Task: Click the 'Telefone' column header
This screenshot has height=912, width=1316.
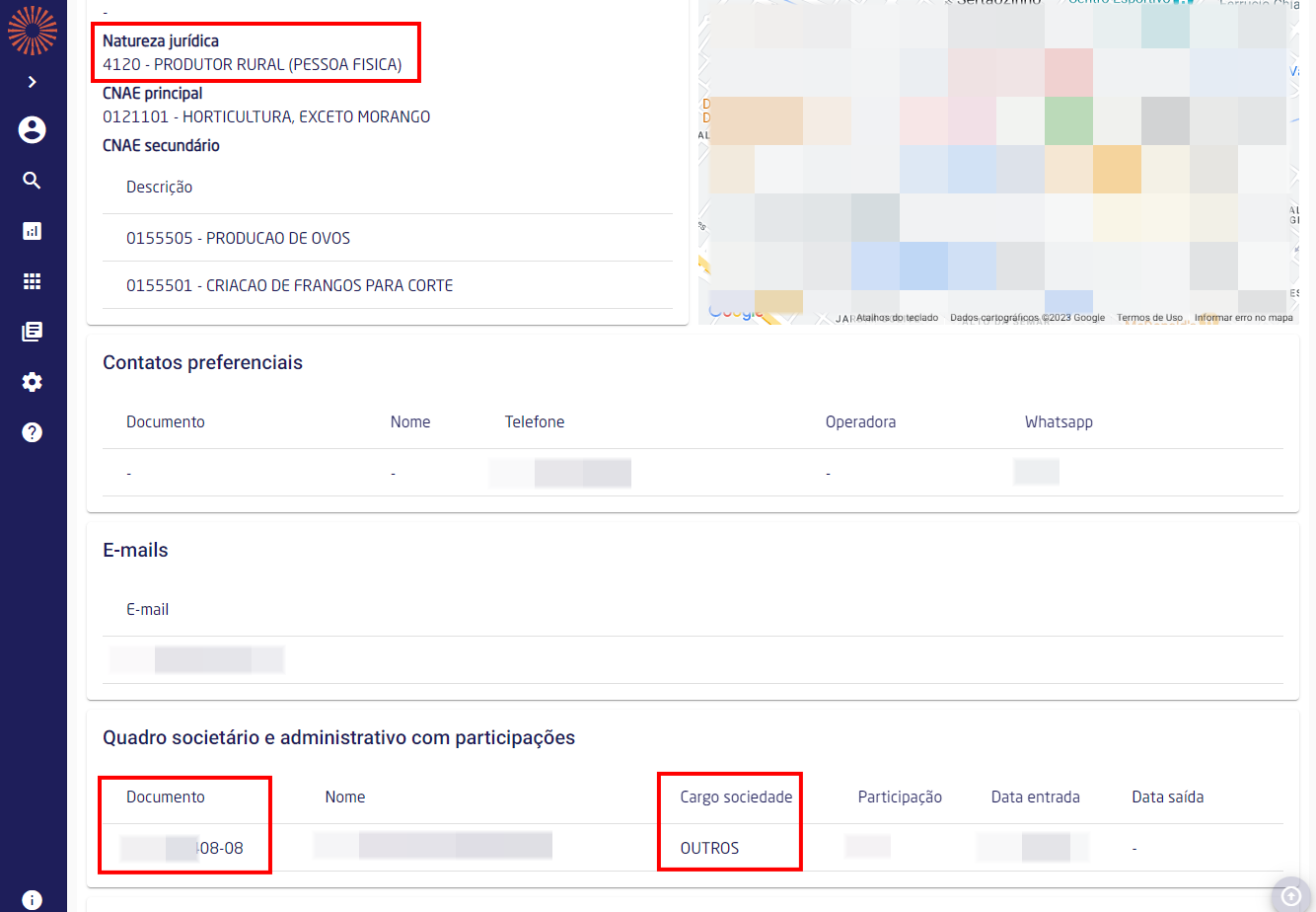Action: click(535, 422)
